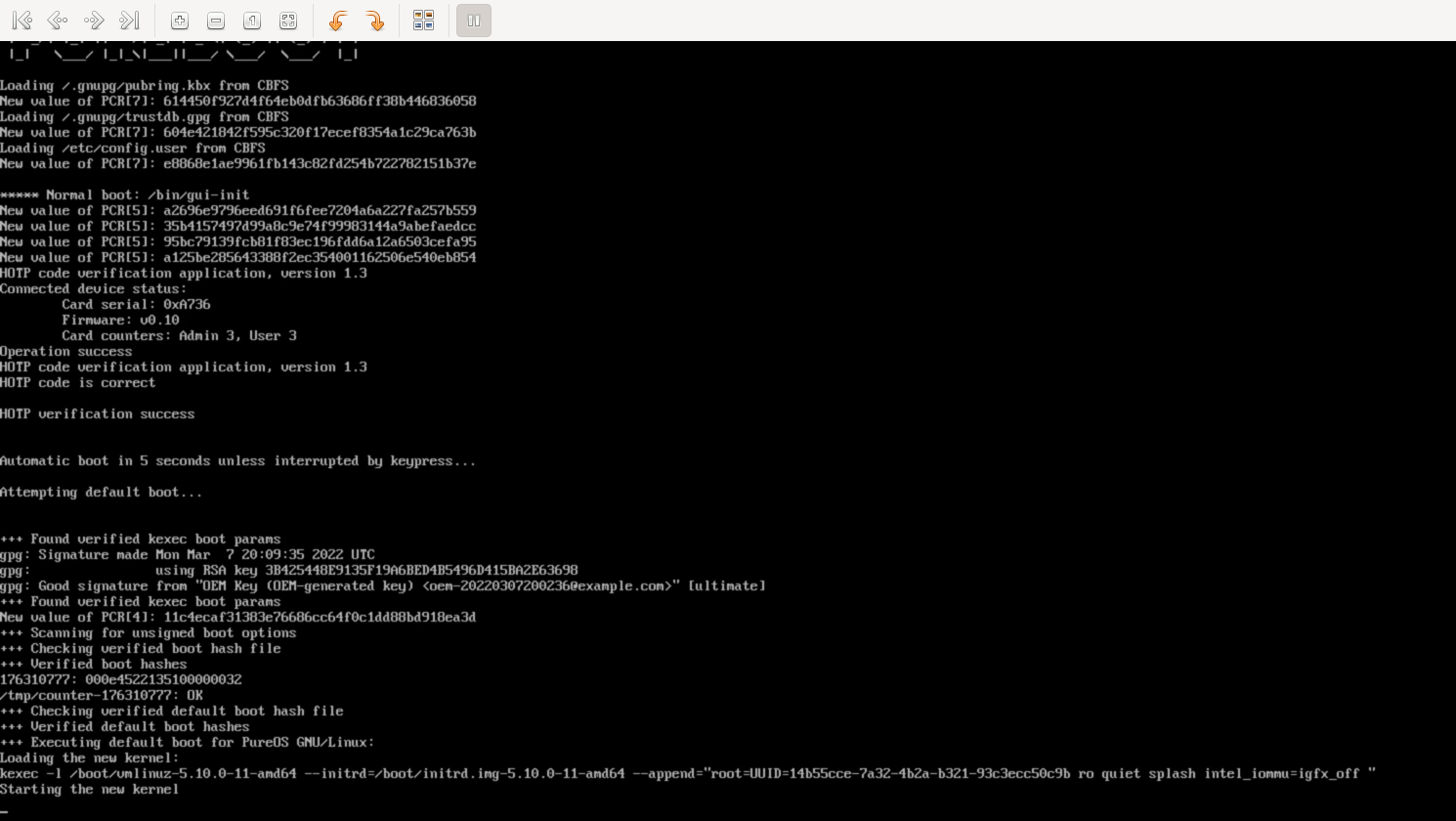Open the image gallery thumbnails view
This screenshot has width=1456, height=821.
(x=423, y=21)
